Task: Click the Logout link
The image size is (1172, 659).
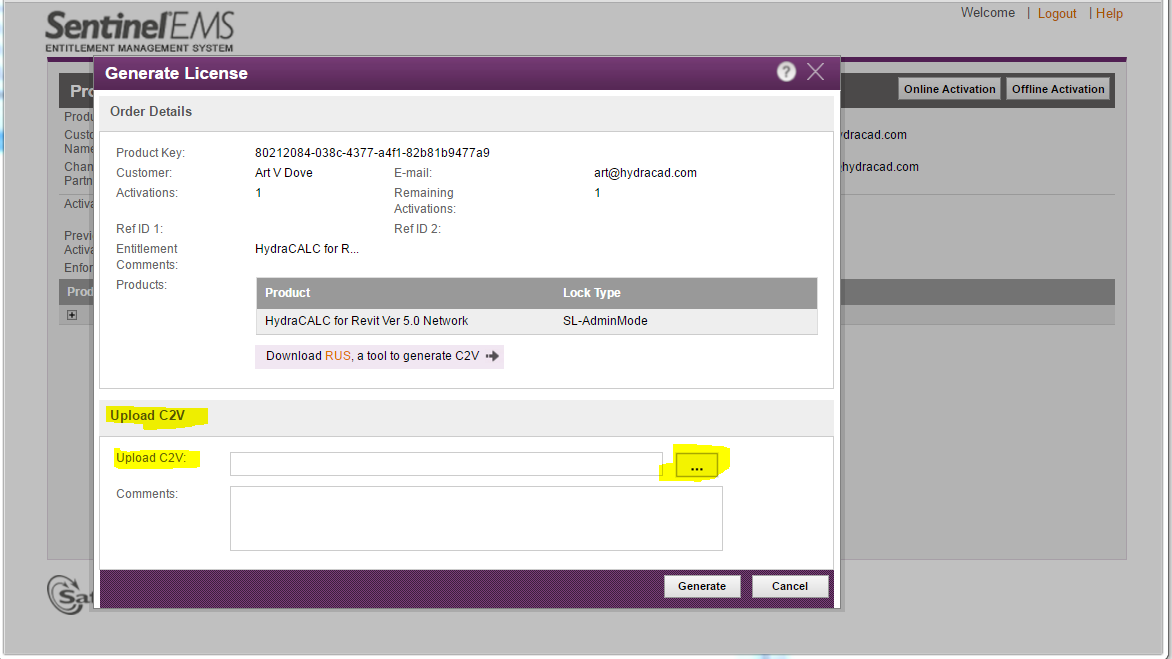Action: click(1057, 13)
